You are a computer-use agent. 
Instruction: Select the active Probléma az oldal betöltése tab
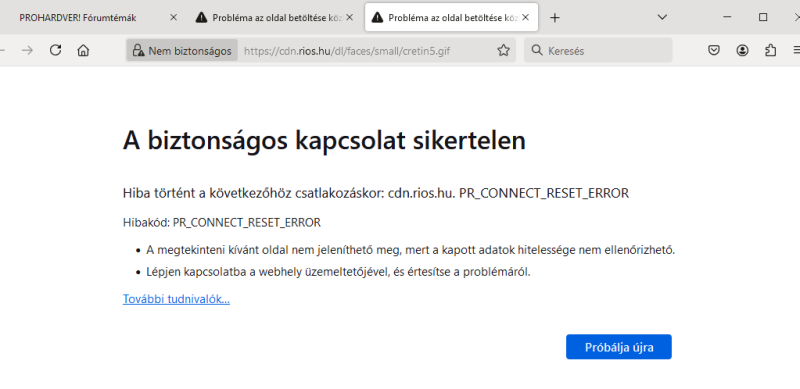tap(452, 18)
